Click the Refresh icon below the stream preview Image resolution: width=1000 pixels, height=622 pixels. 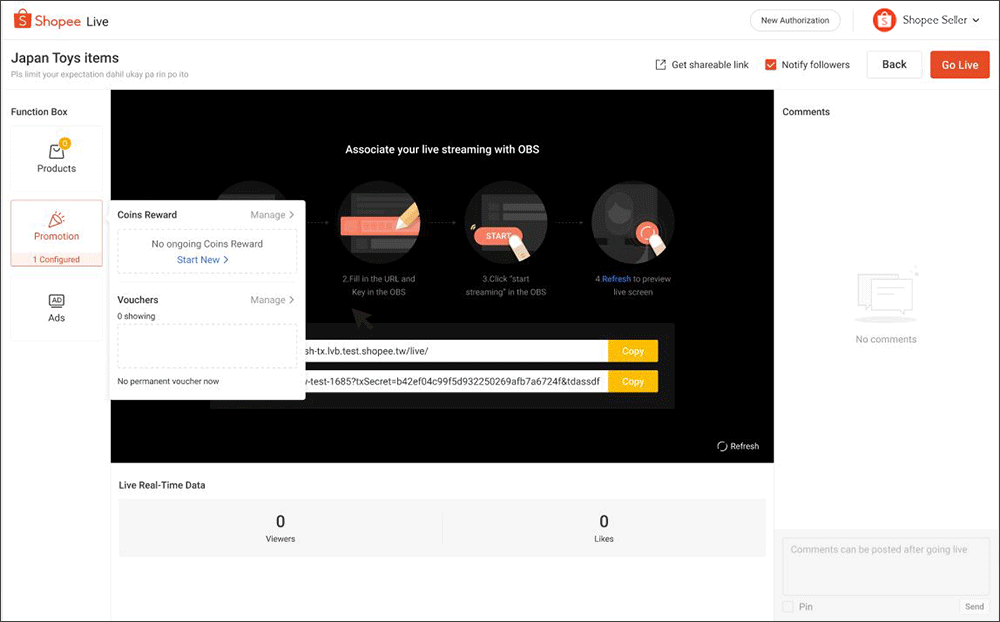click(722, 446)
